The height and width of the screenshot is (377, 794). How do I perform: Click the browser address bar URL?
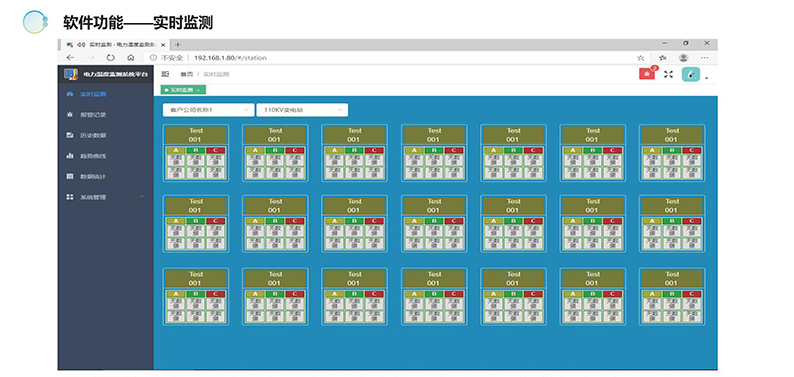(x=230, y=58)
